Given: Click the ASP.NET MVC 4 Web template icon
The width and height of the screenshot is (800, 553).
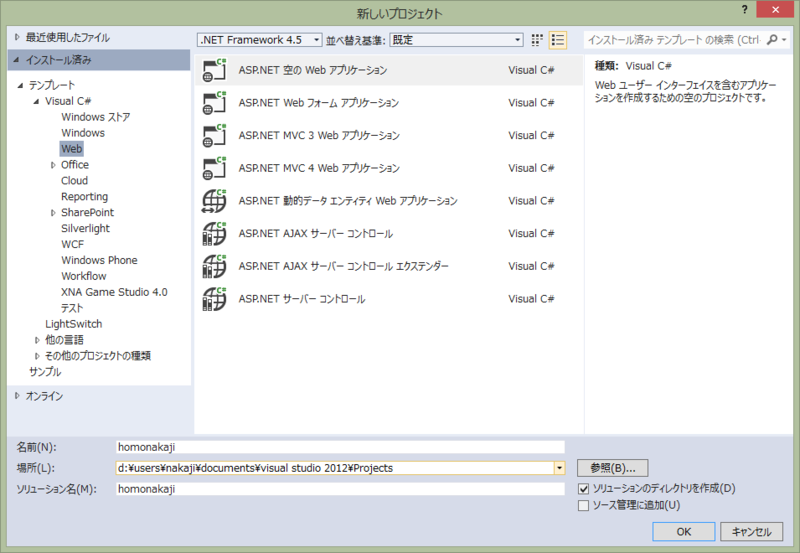Looking at the screenshot, I should coord(214,168).
